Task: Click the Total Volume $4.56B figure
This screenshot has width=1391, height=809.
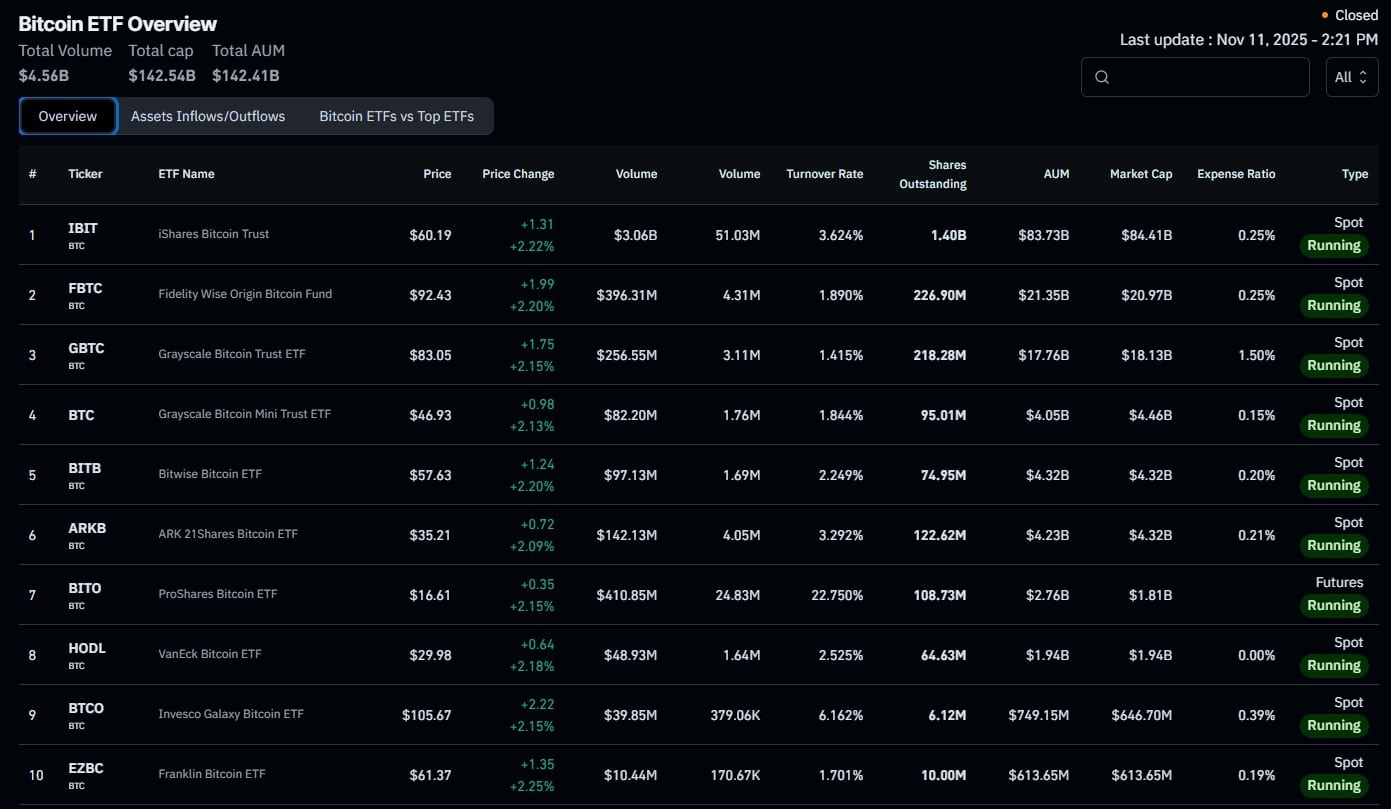Action: pyautogui.click(x=44, y=75)
